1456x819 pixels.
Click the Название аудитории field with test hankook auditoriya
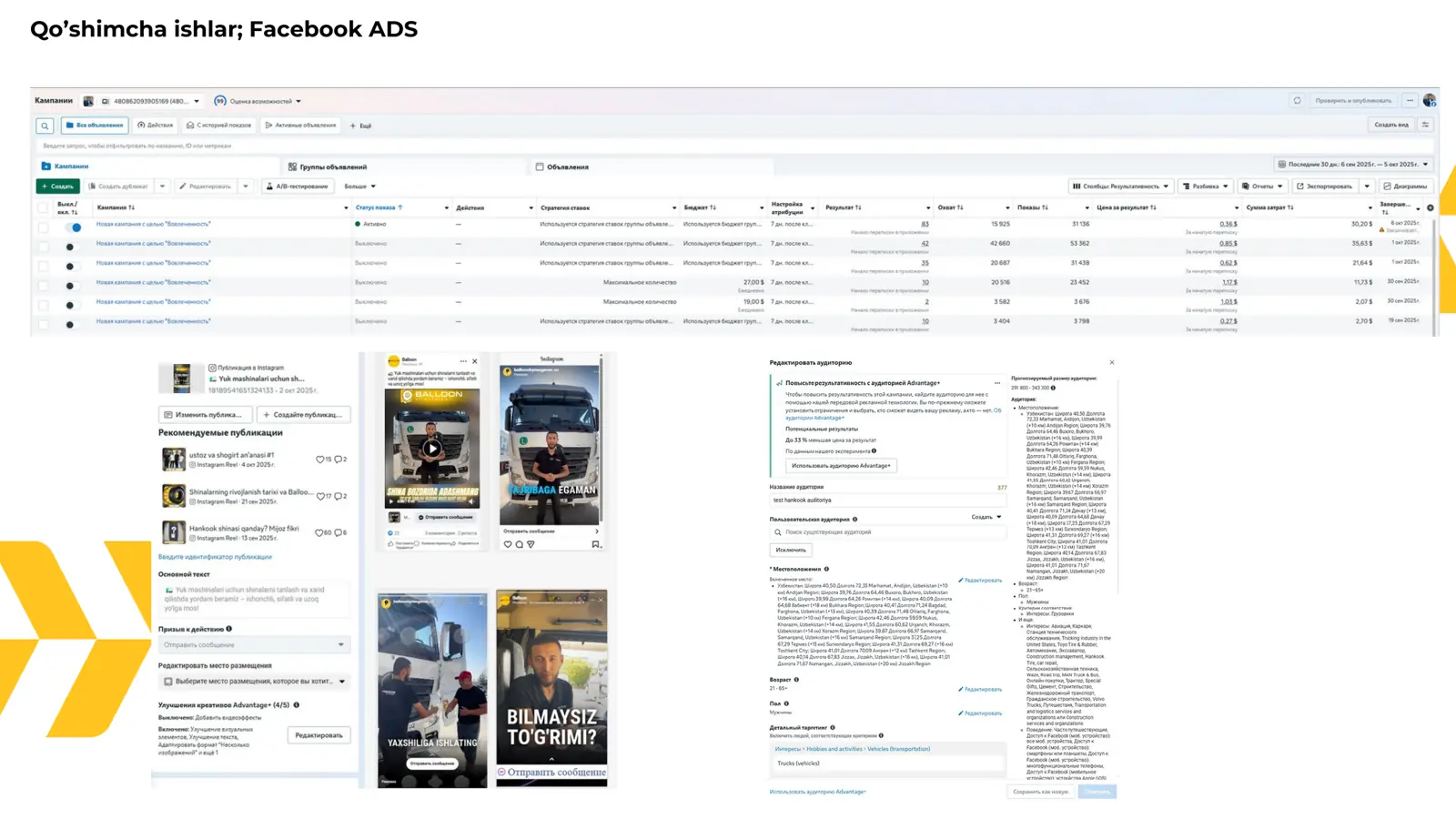tap(888, 500)
